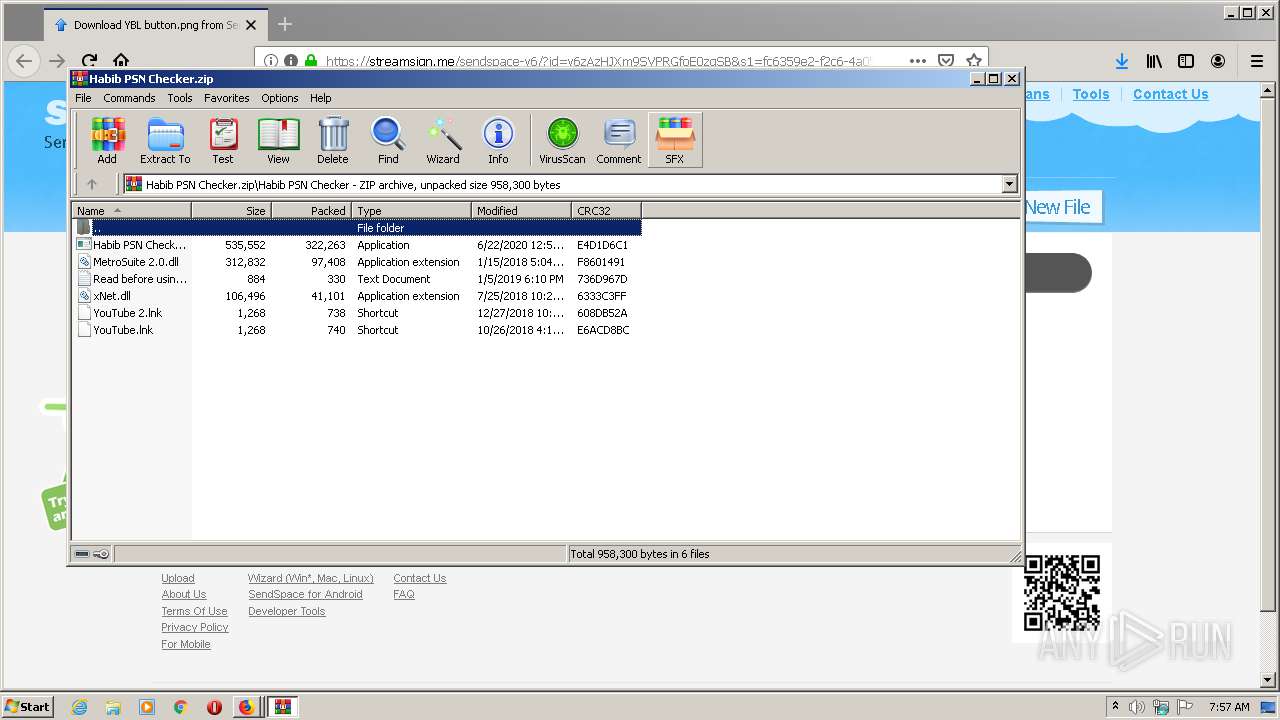The image size is (1280, 720).
Task: Sort by Packed column header
Action: pyautogui.click(x=311, y=210)
